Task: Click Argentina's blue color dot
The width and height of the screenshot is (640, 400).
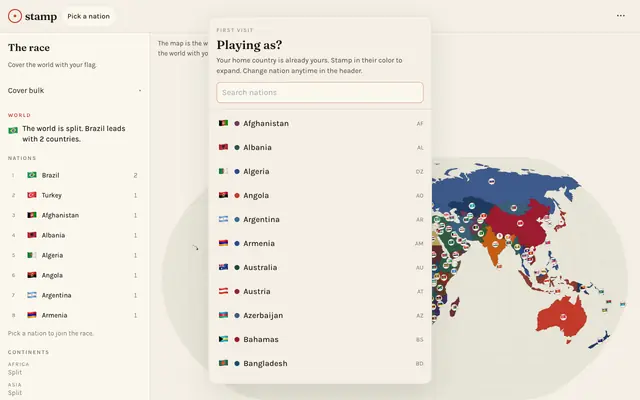Action: [237, 220]
